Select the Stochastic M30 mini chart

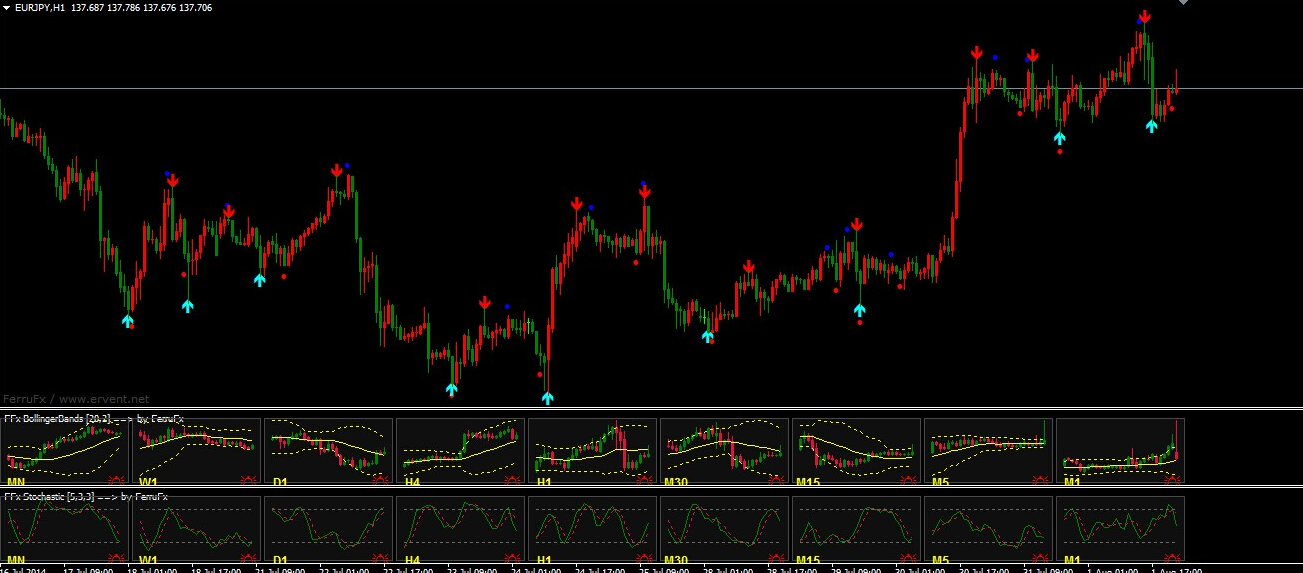click(x=723, y=527)
